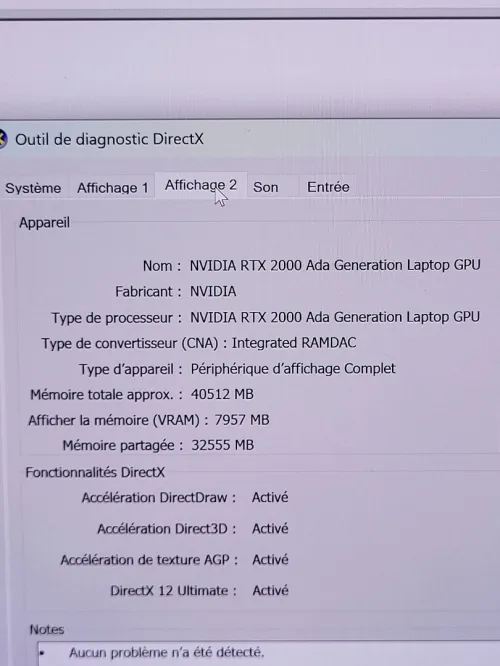
Task: Select the Type de processeur value text
Action: [335, 317]
